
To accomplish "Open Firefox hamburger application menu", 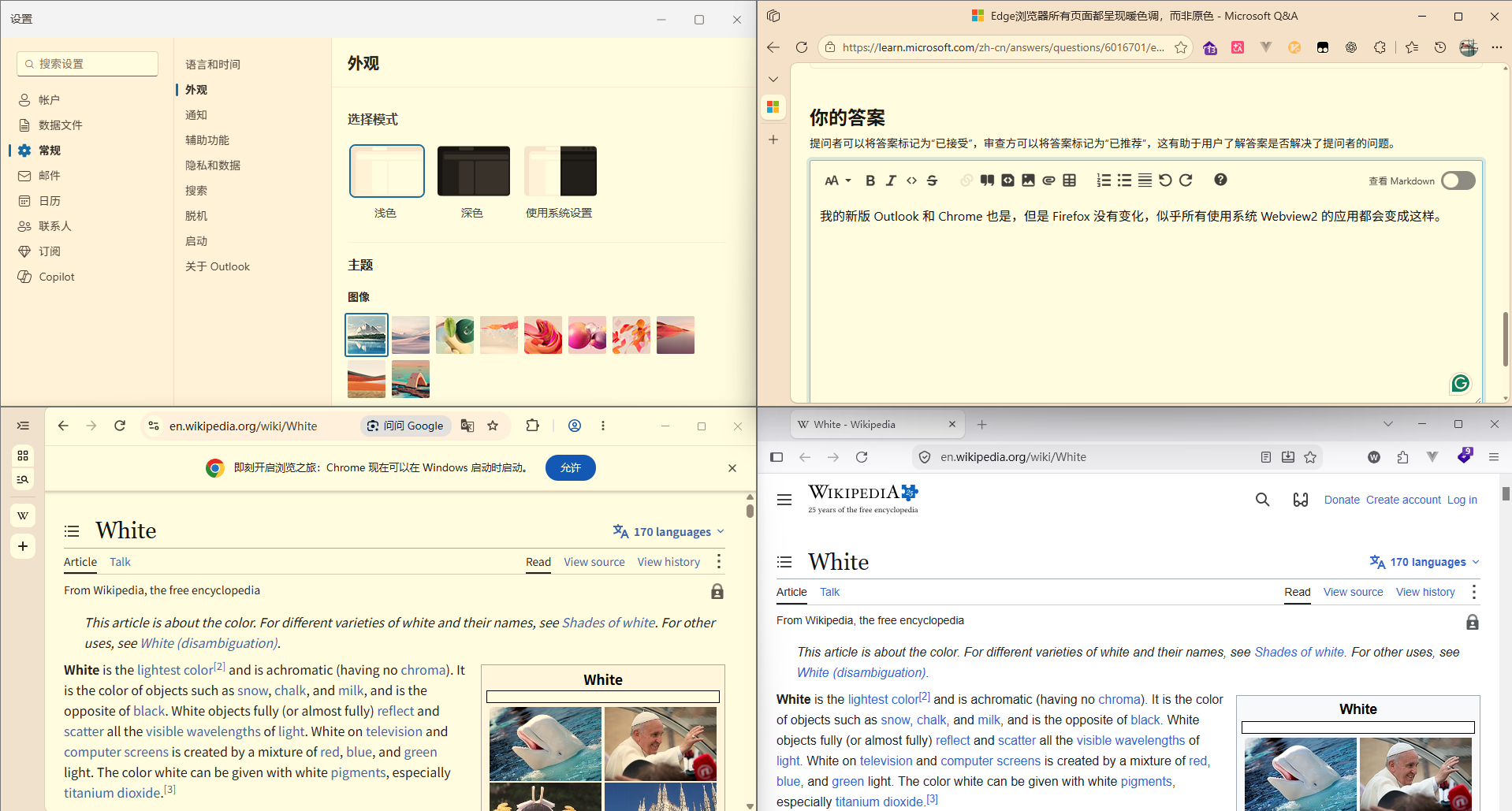I will coord(1494,457).
